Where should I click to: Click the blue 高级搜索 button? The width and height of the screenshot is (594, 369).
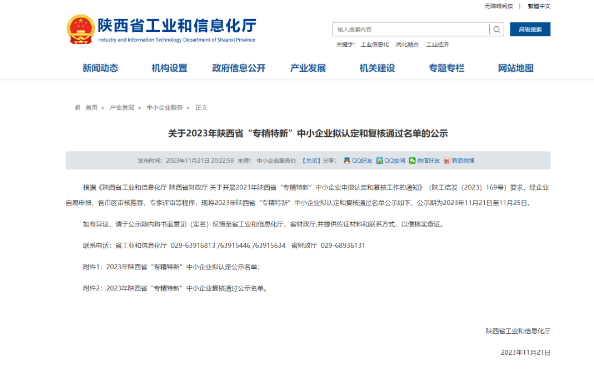[530, 29]
